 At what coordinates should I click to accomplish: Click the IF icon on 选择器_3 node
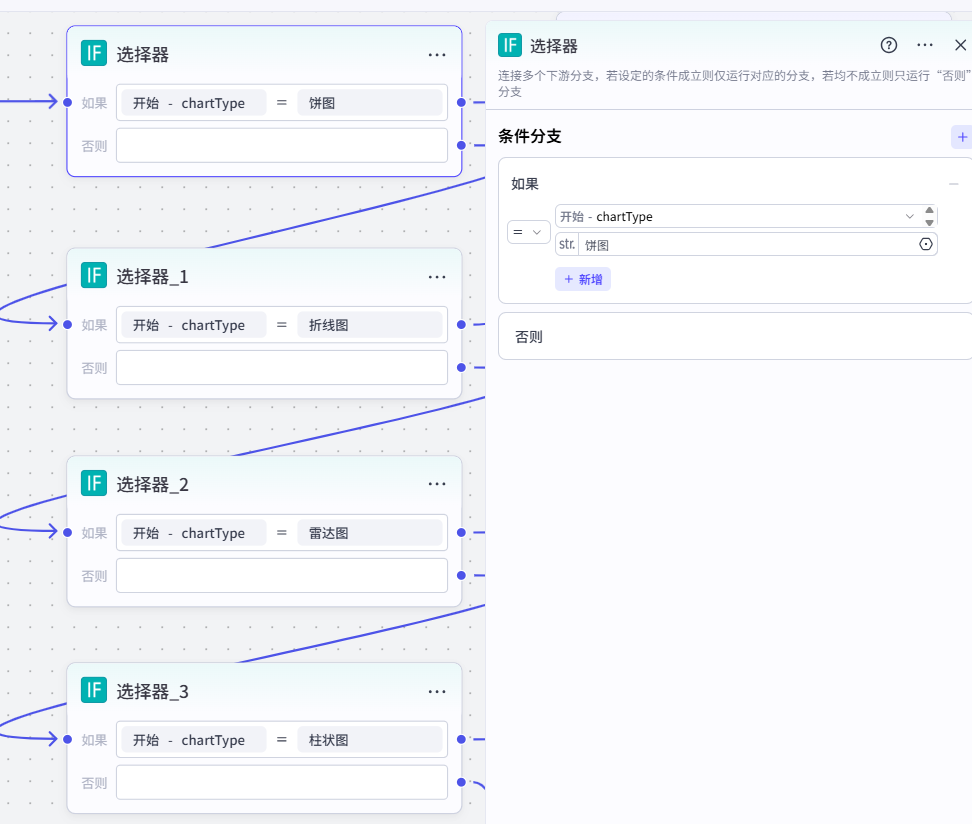93,691
